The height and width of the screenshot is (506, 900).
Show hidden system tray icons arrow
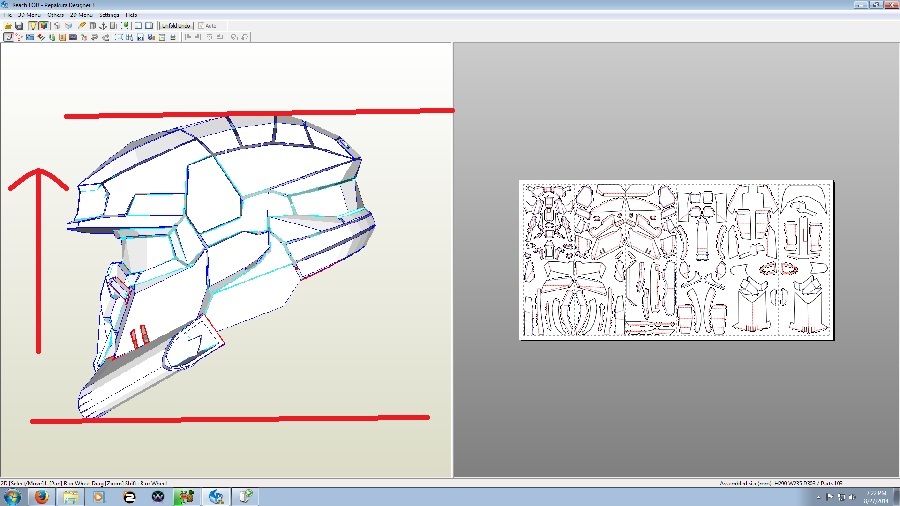818,497
